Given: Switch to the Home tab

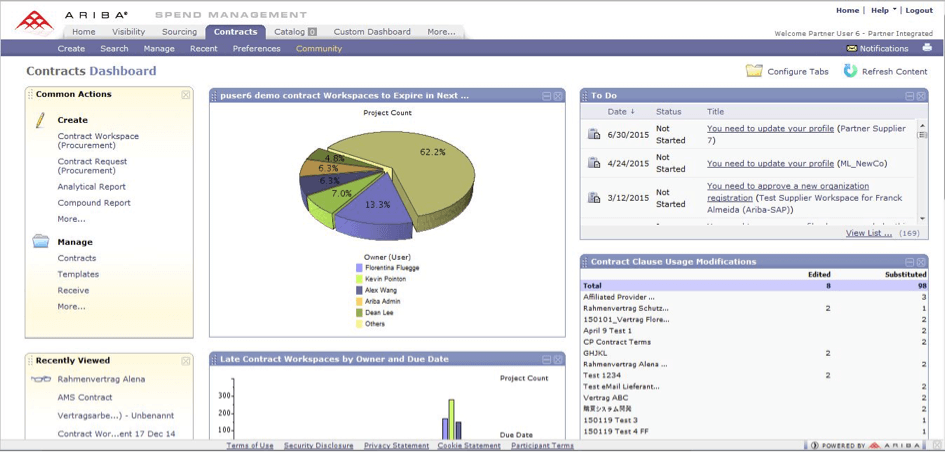Looking at the screenshot, I should coord(84,32).
